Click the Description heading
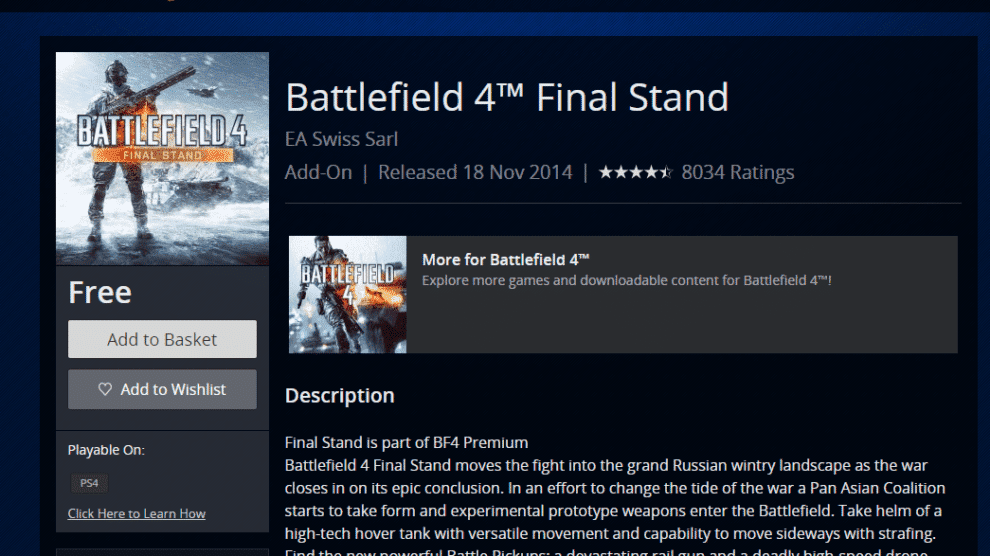990x556 pixels. 339,396
